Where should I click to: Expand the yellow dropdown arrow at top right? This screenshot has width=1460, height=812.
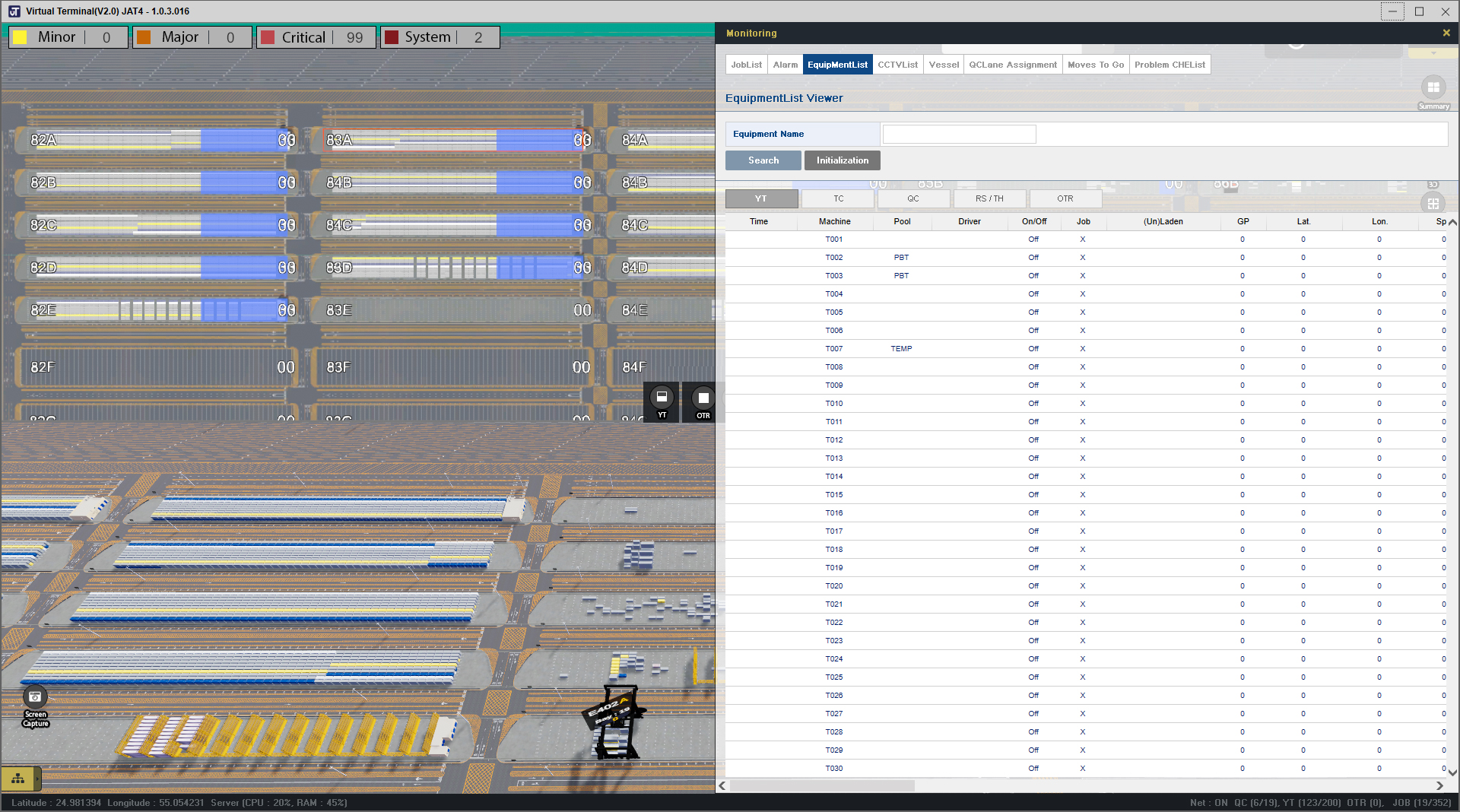(1433, 53)
